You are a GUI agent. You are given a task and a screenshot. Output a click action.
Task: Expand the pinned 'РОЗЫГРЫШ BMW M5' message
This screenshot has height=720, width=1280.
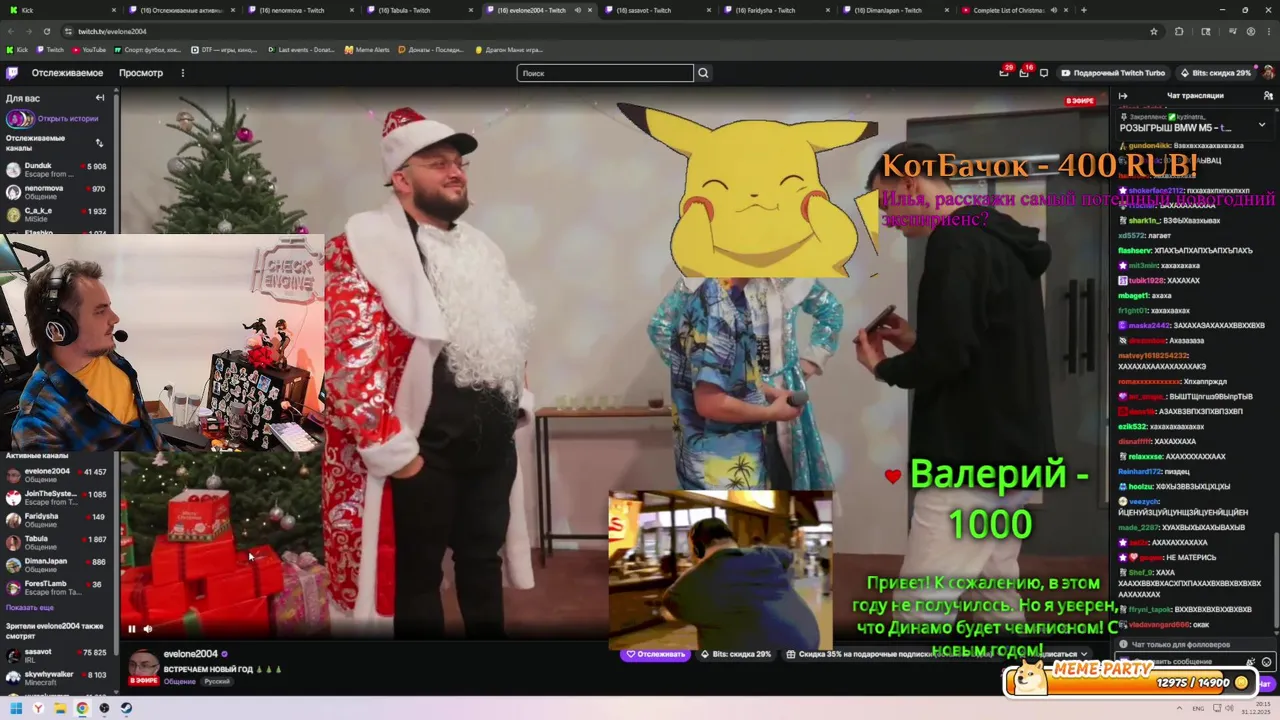tap(1261, 125)
